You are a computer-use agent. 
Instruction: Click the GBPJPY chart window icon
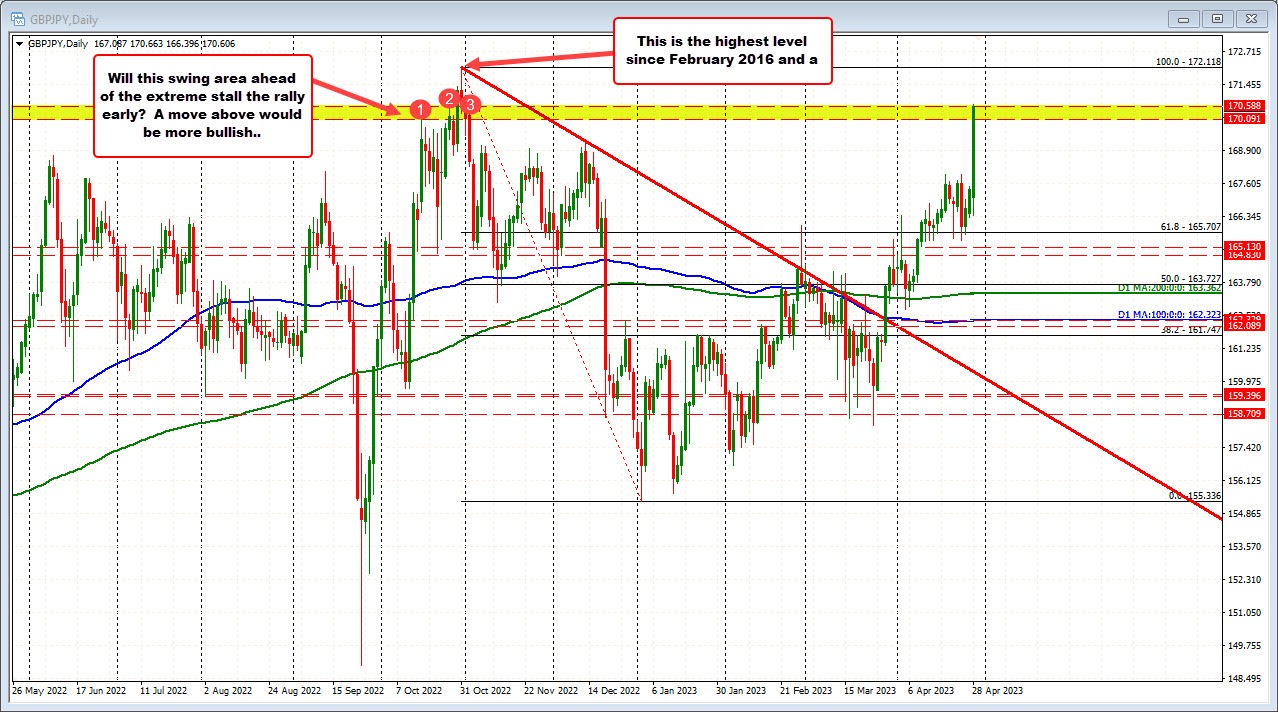[x=18, y=17]
